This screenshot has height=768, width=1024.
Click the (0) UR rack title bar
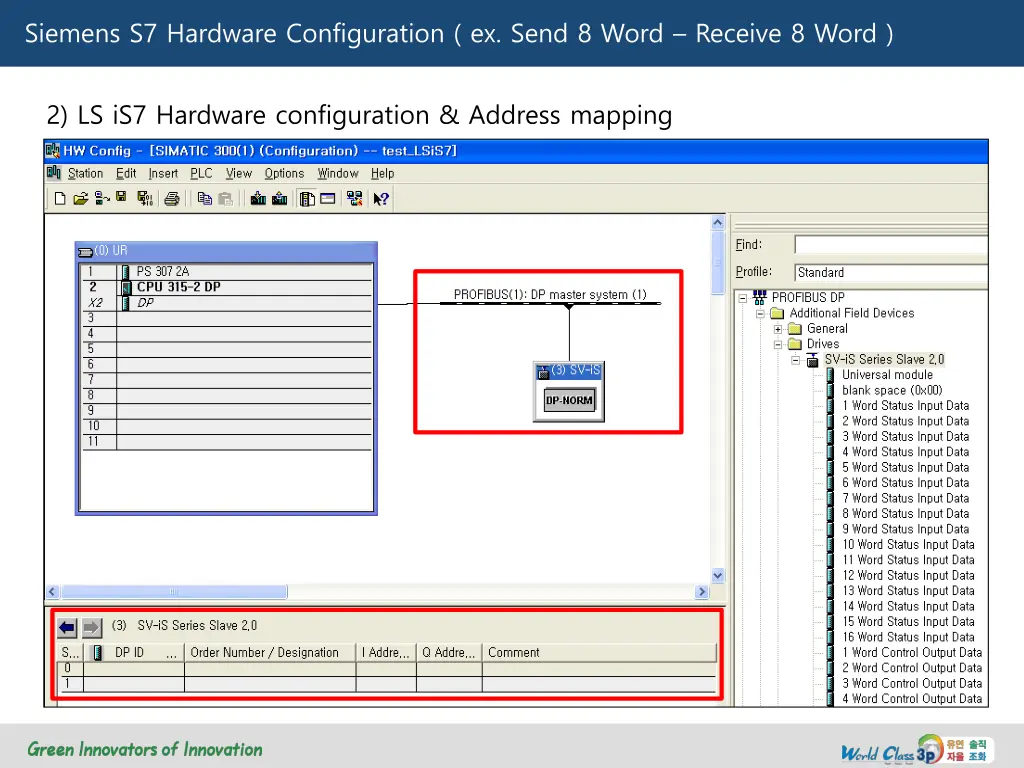point(226,251)
